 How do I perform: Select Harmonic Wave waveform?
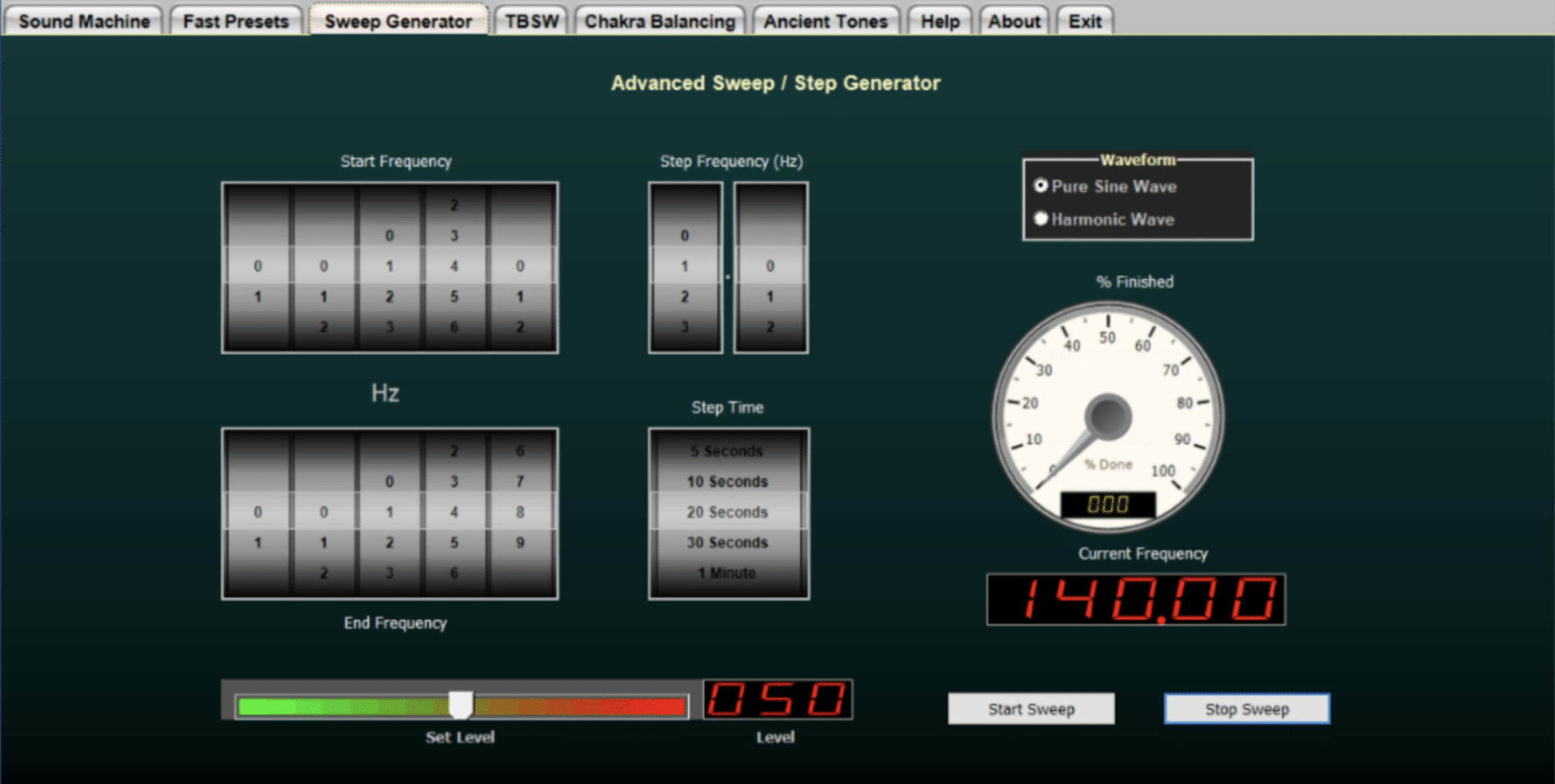[1104, 219]
